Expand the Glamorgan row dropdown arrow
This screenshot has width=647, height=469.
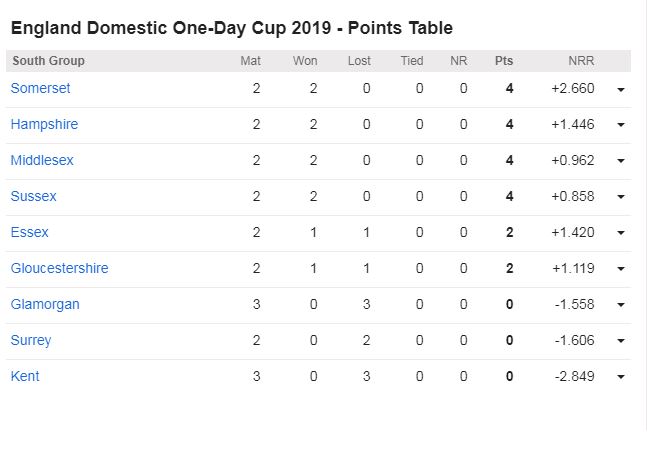coord(621,305)
